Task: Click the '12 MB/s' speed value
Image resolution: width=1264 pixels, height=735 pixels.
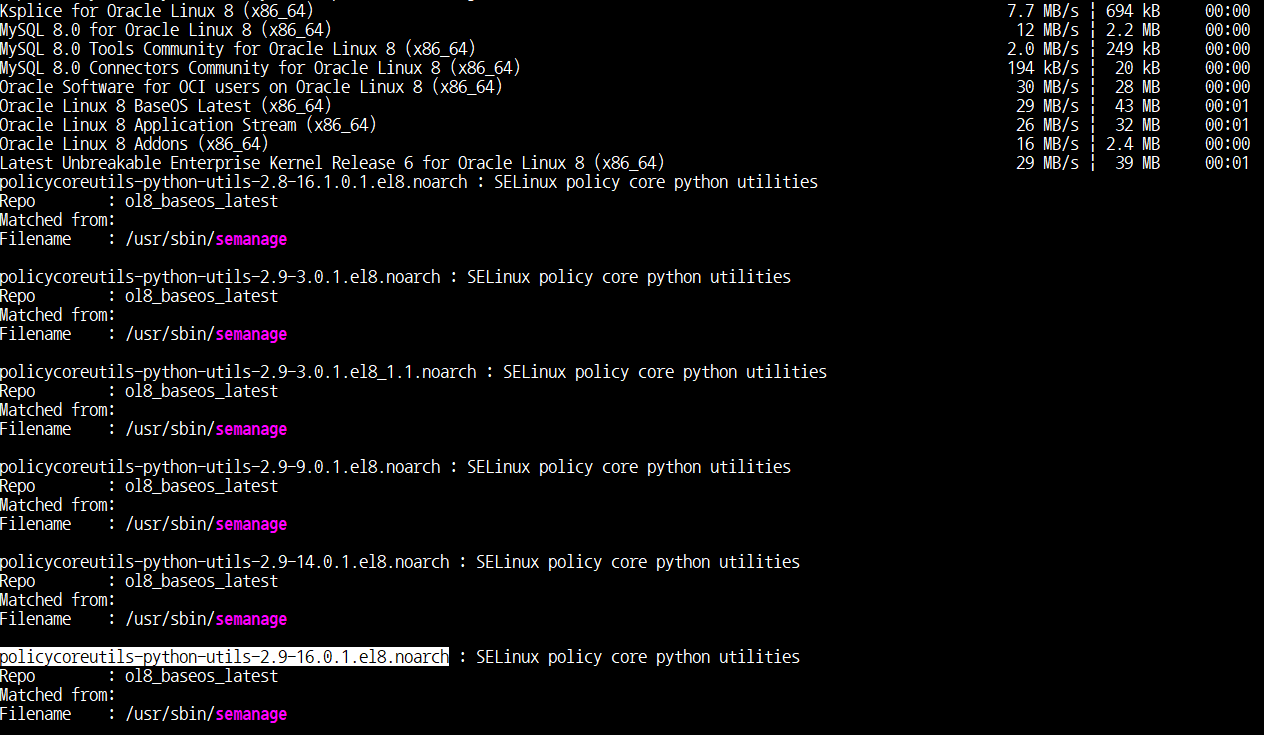Action: point(1048,30)
